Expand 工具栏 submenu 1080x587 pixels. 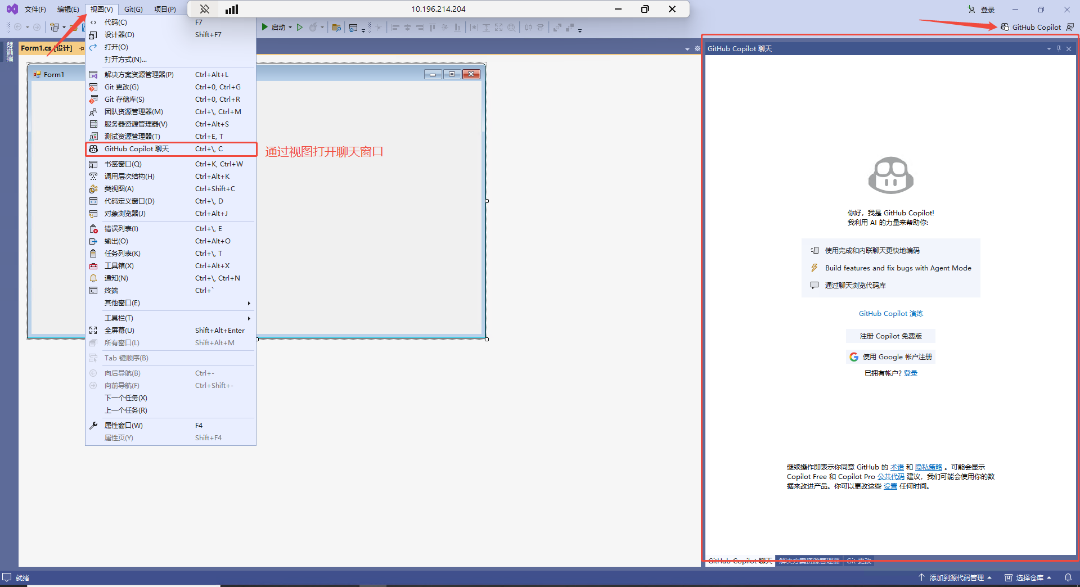coord(119,318)
